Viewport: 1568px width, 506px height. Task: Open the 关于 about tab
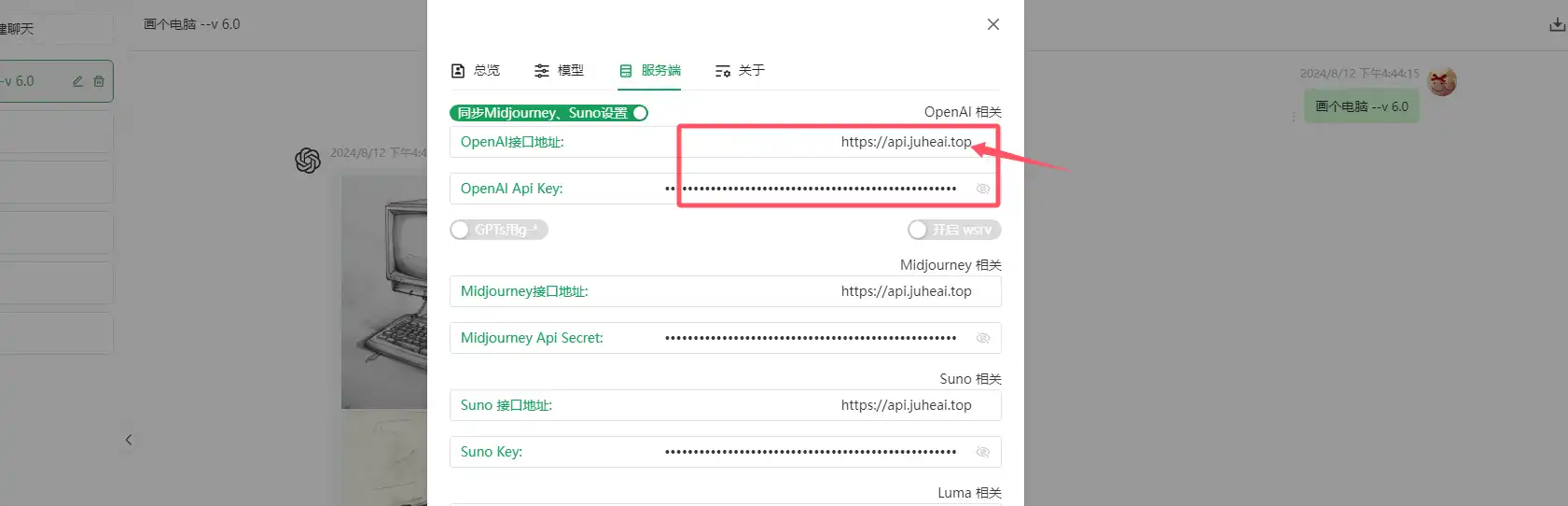coord(740,71)
